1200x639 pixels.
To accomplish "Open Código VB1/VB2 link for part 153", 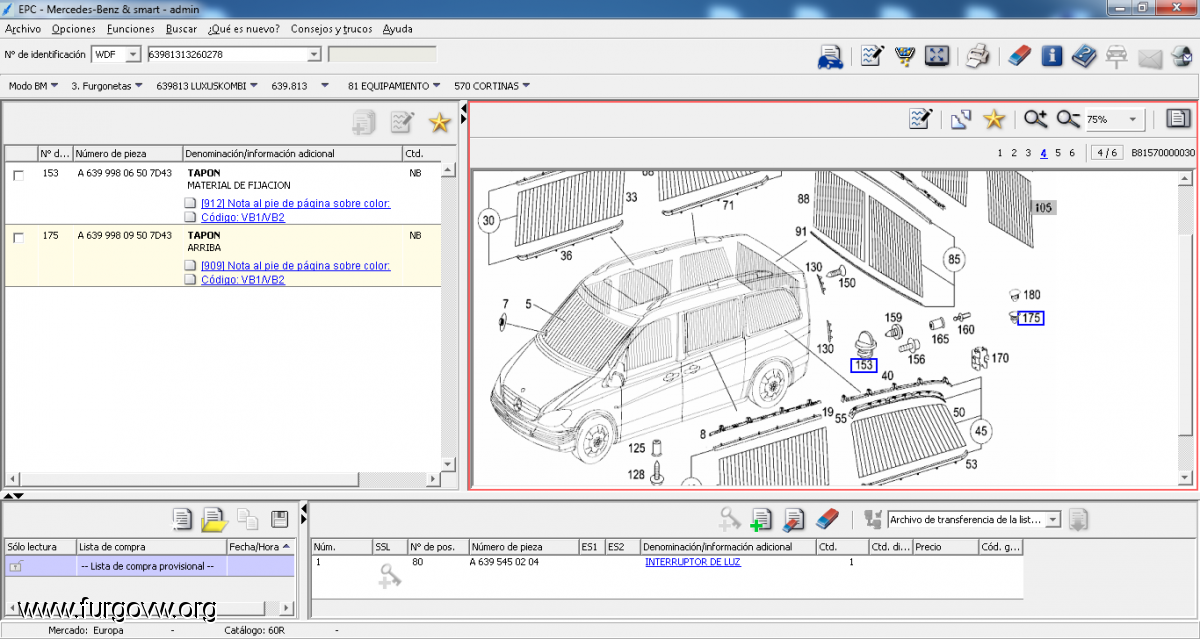I will tap(243, 217).
